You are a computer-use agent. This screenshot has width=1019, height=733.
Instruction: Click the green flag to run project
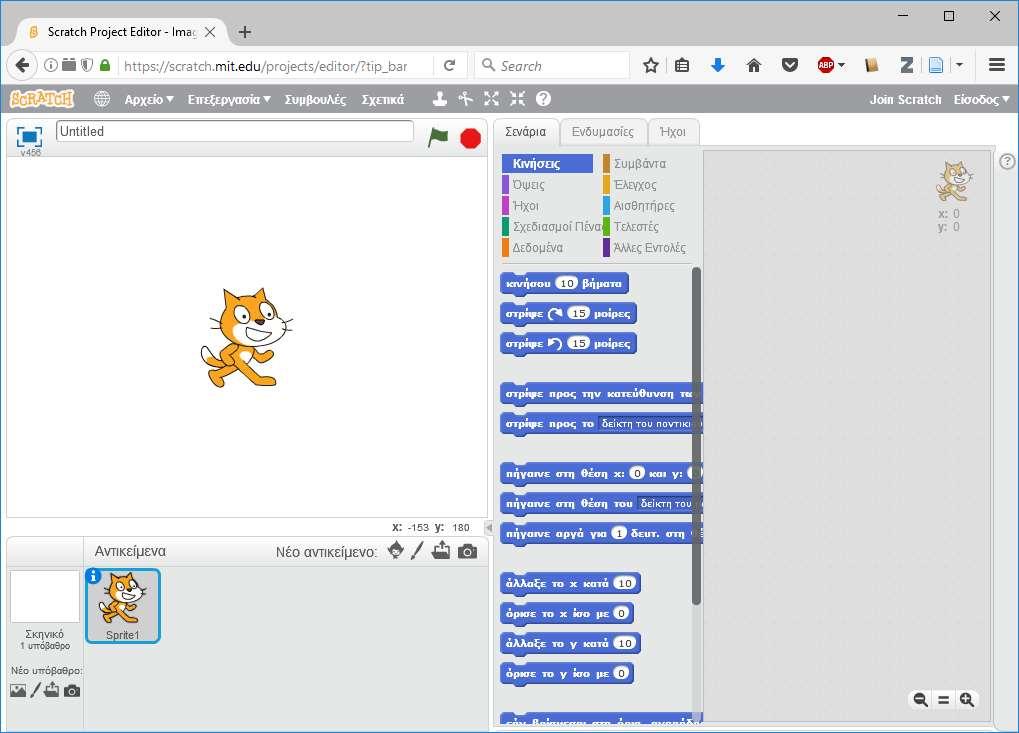(x=438, y=137)
